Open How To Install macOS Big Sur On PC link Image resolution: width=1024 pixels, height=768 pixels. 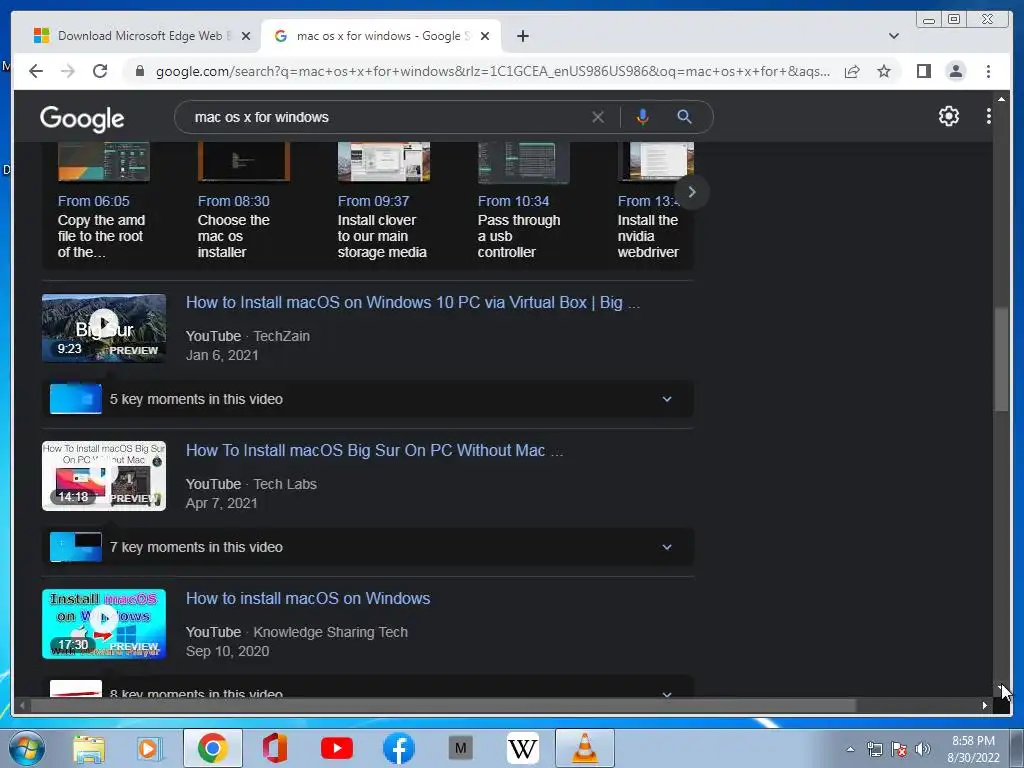(374, 451)
